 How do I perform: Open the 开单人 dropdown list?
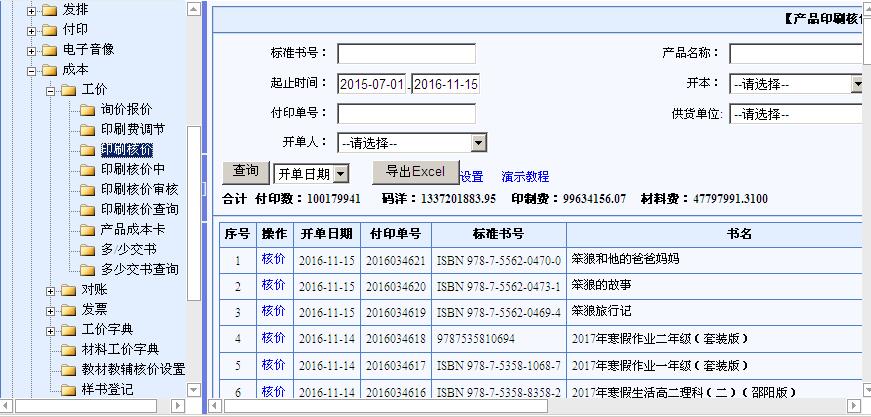click(478, 143)
